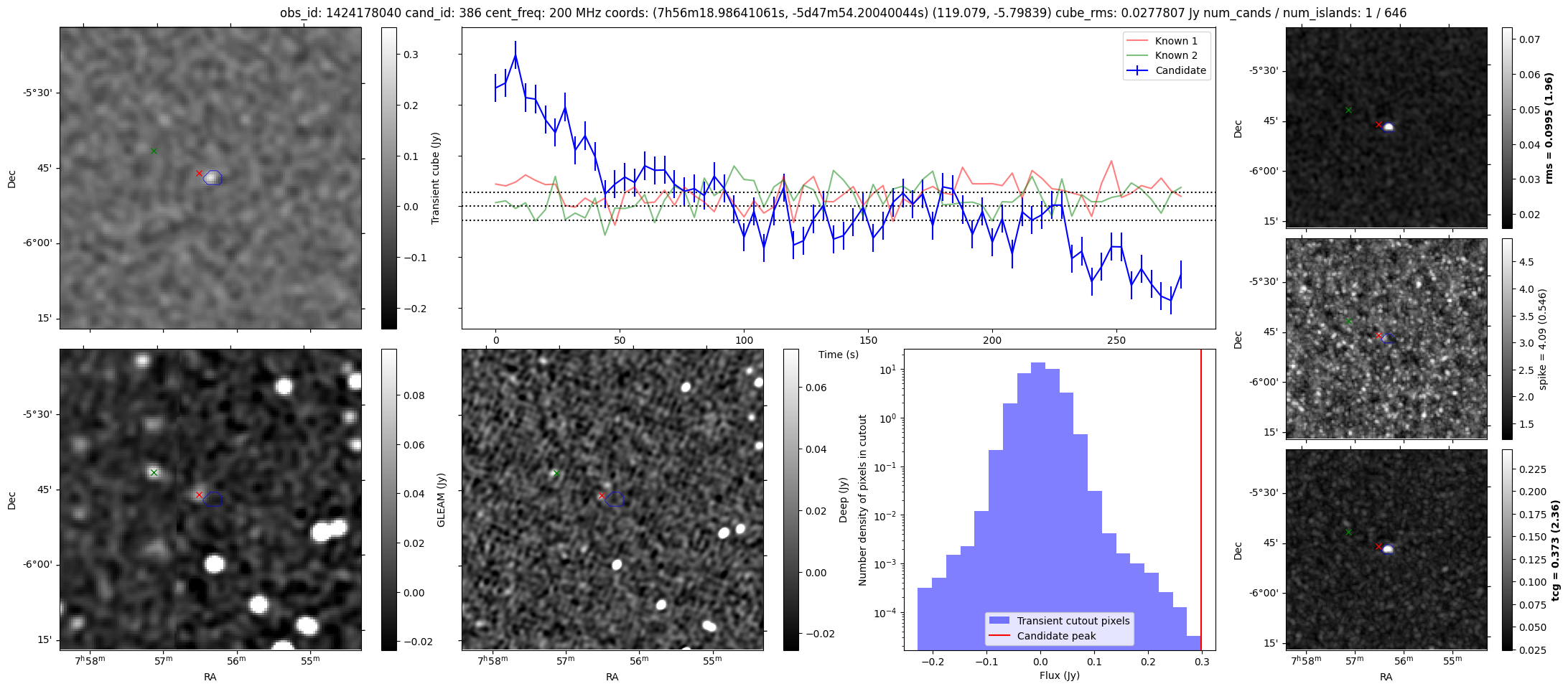The height and width of the screenshot is (689, 1568).
Task: Click the bright source in the rms map
Action: [1389, 127]
